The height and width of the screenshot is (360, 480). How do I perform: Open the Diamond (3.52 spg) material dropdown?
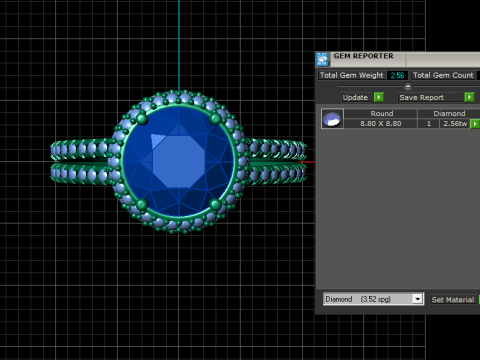point(417,299)
